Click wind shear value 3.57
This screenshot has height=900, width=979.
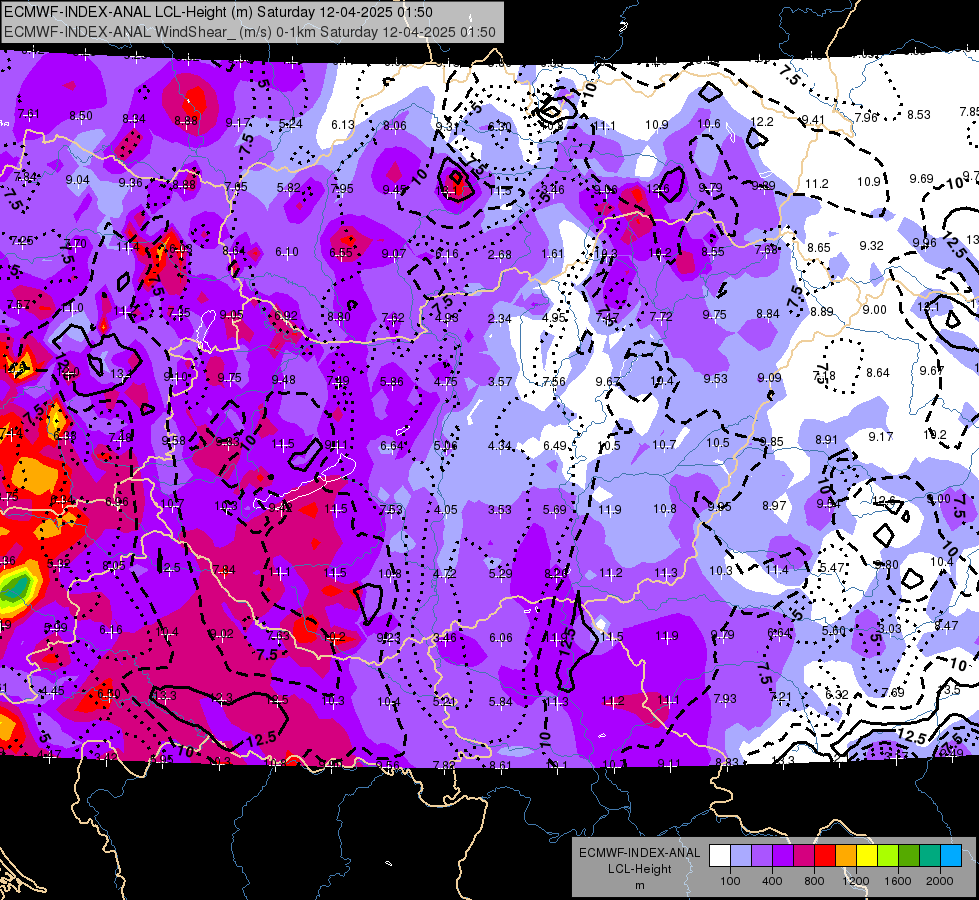(499, 382)
